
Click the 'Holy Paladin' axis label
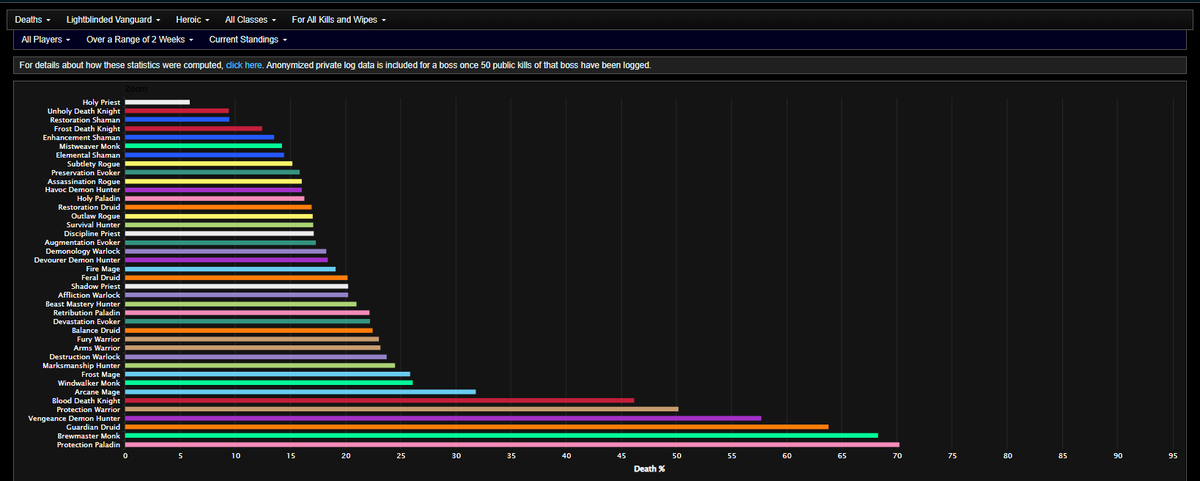(x=99, y=198)
